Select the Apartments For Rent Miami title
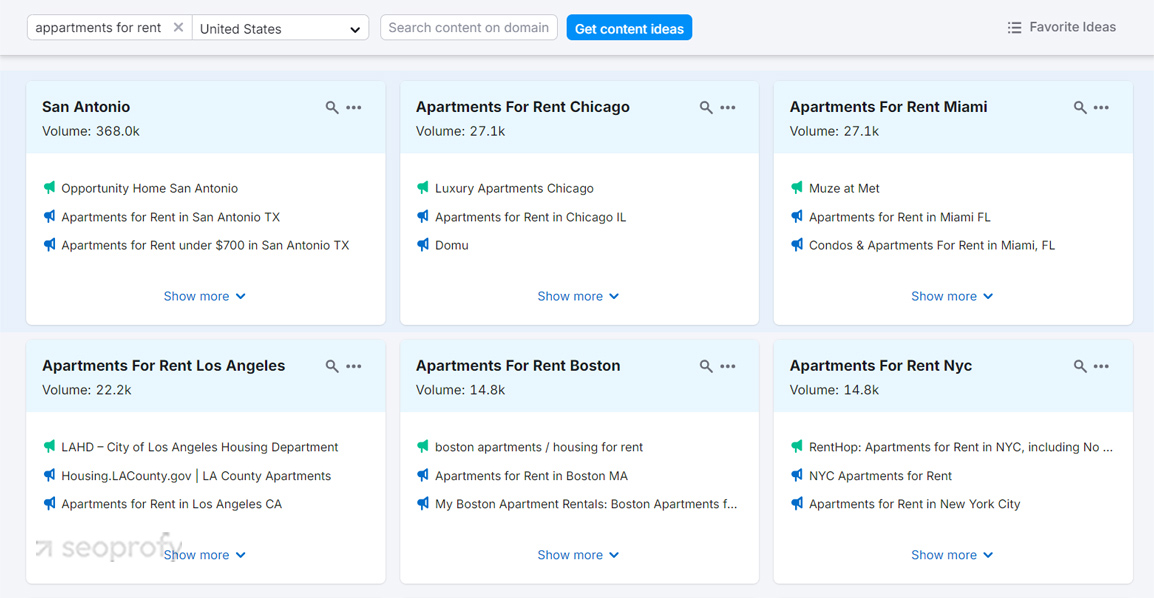Screen dimensions: 1154x598 (888, 107)
